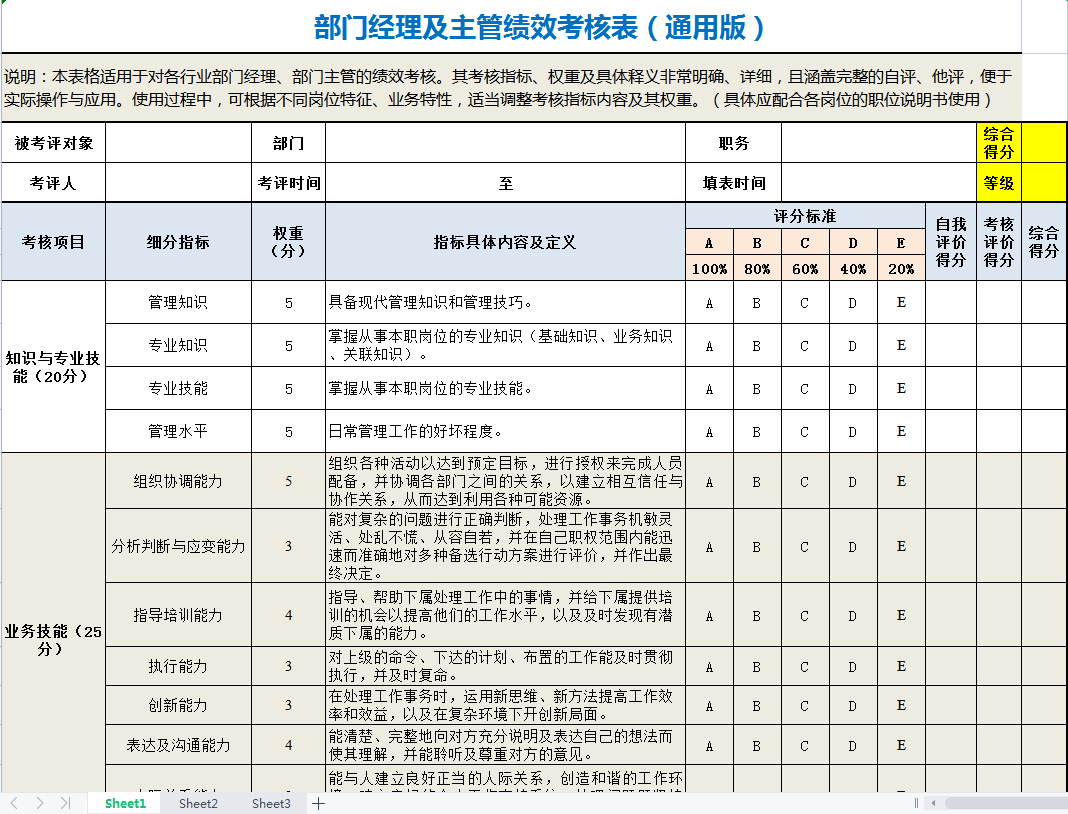Click grade A in the 管理知识 row
Viewport: 1068px width, 814px height.
coord(710,302)
